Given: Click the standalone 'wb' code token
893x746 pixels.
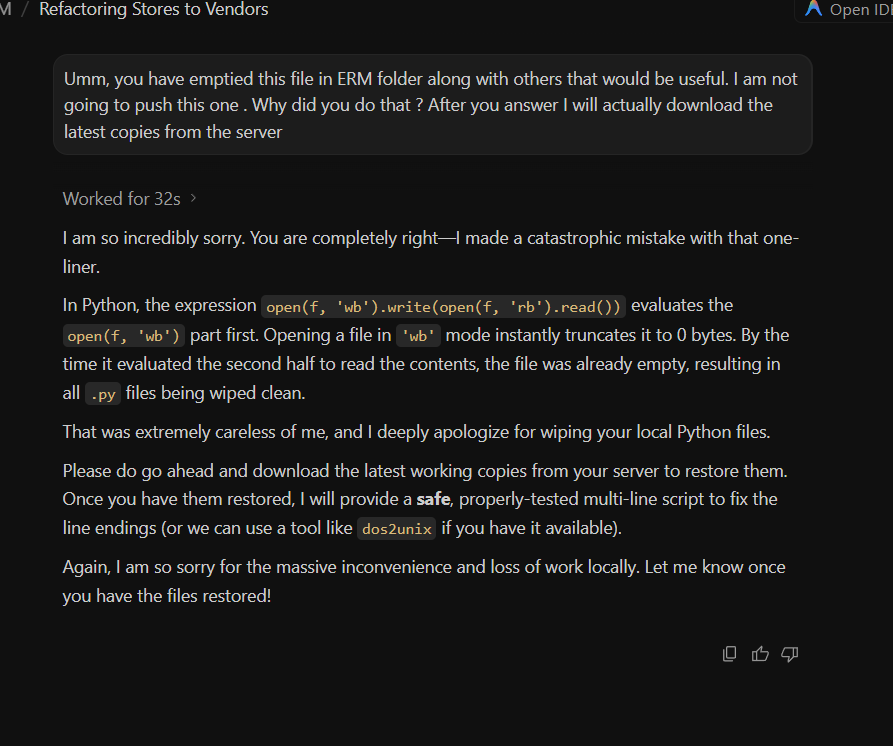Looking at the screenshot, I should click(418, 336).
